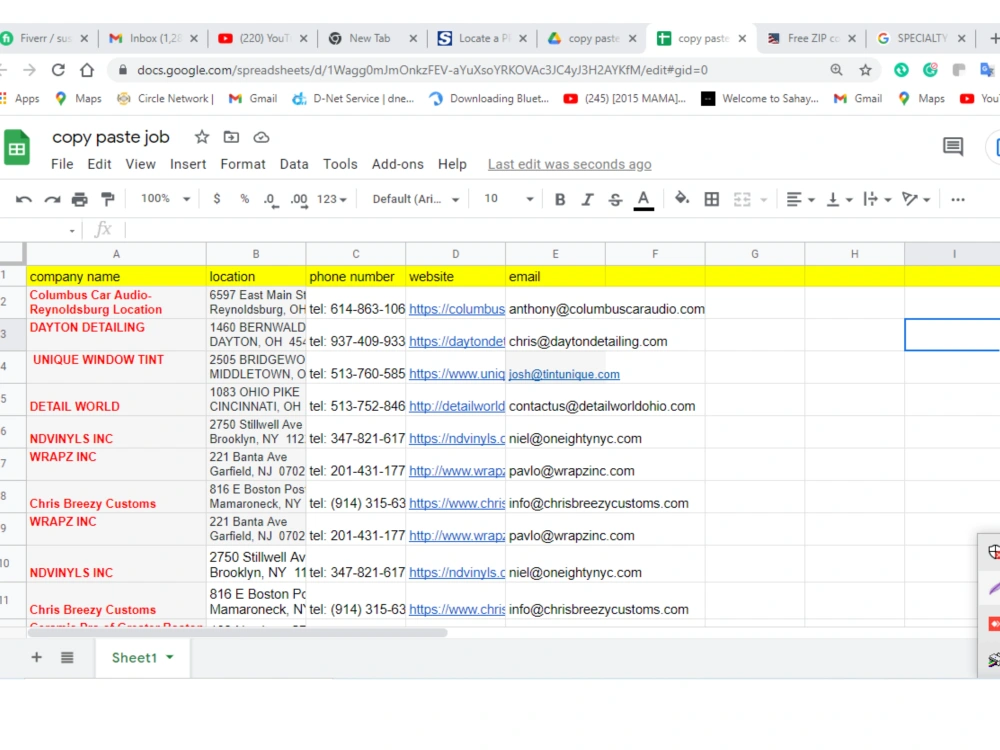This screenshot has width=1000, height=750.
Task: Open the columbus website link in row 2
Action: click(x=457, y=309)
